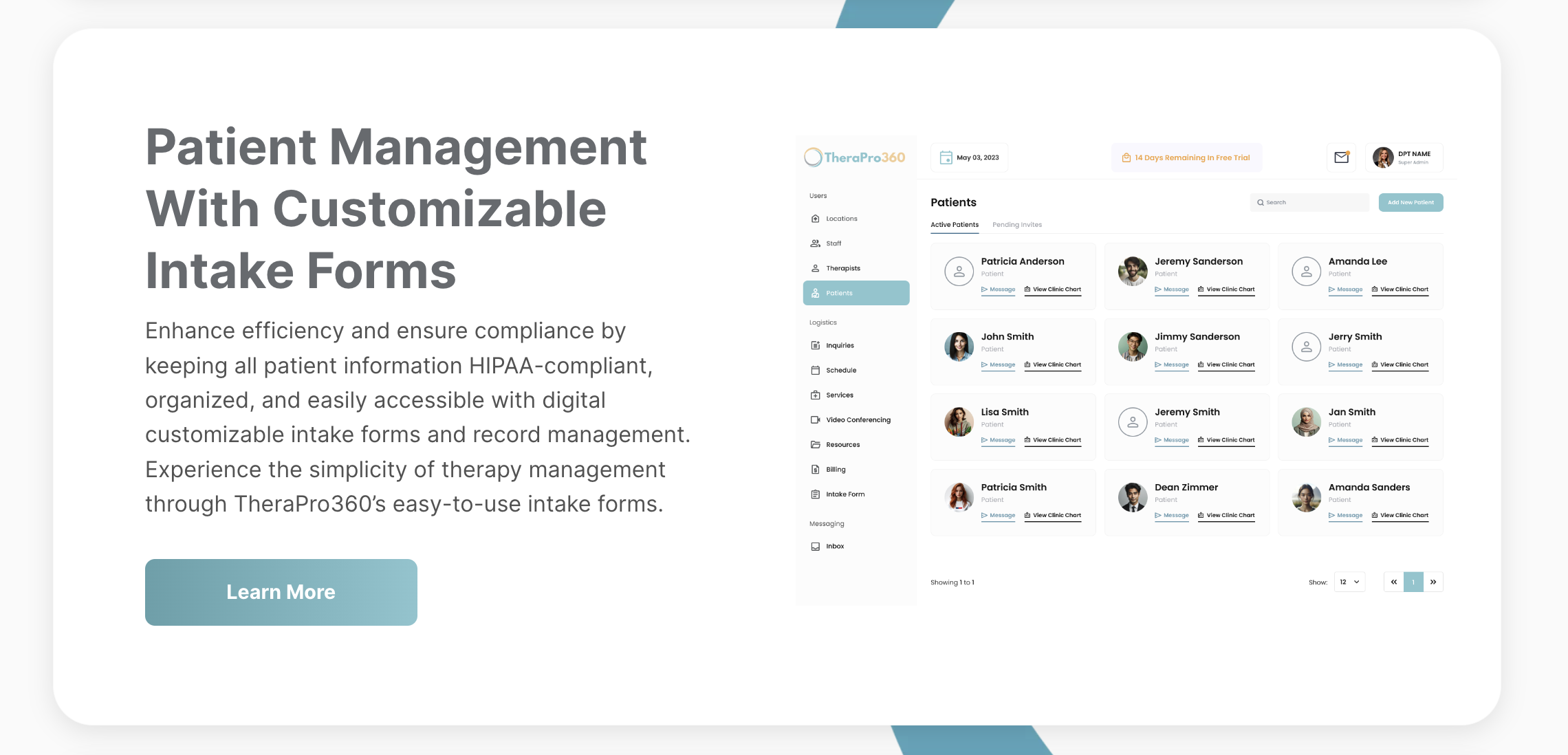Click the calendar icon beside May 03, 2023
Image resolution: width=1568 pixels, height=755 pixels.
tap(946, 157)
